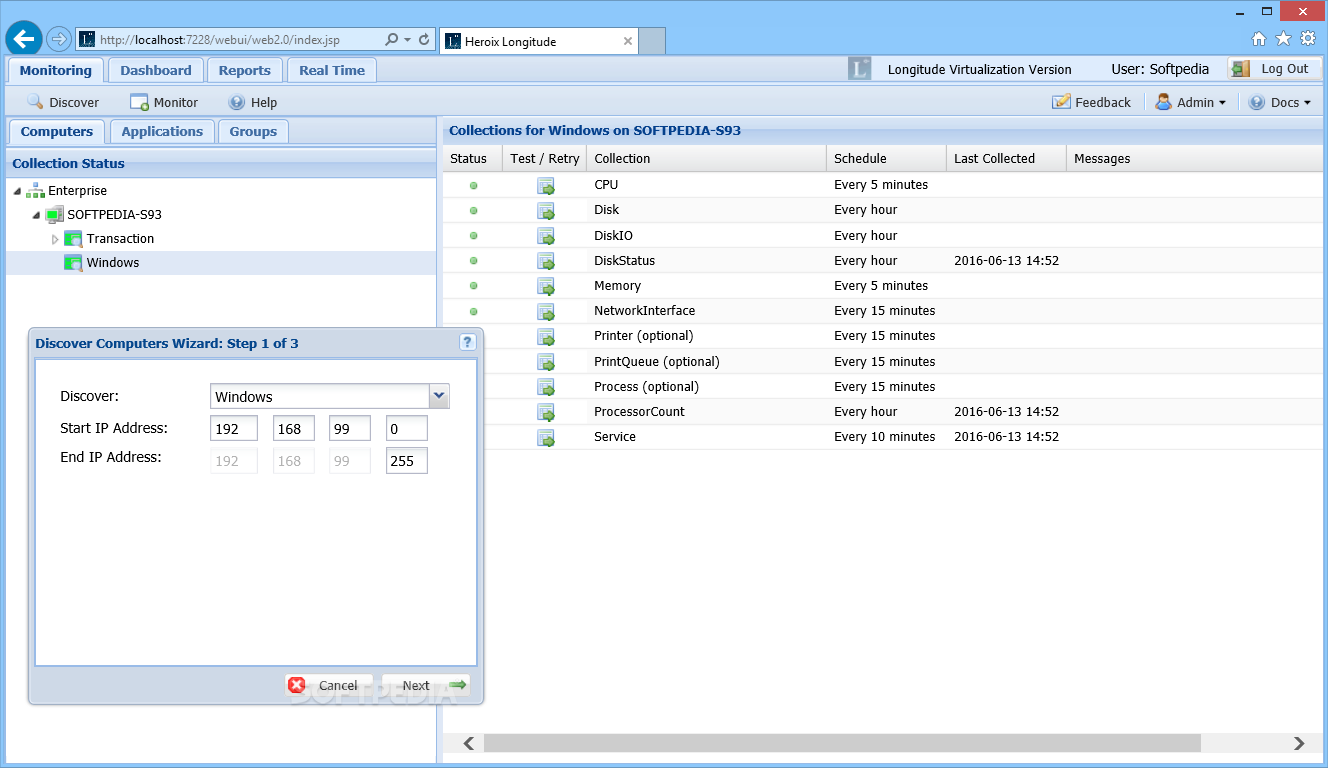Click the Transaction node icon
Screen dimensions: 1328x768
pyautogui.click(x=73, y=239)
